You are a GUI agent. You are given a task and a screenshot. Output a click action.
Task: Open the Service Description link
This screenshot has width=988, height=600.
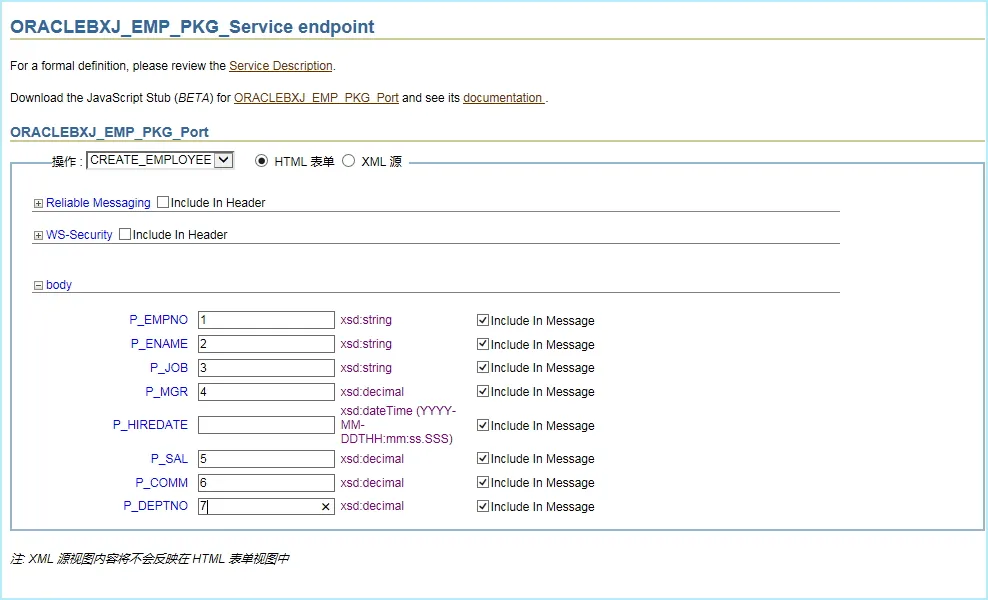(280, 66)
